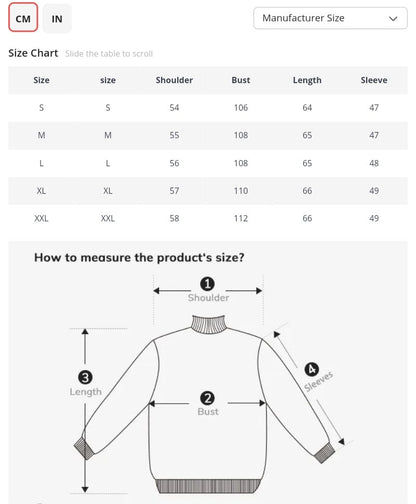Select the Length column header
Image resolution: width=416 pixels, height=504 pixels.
pyautogui.click(x=307, y=80)
